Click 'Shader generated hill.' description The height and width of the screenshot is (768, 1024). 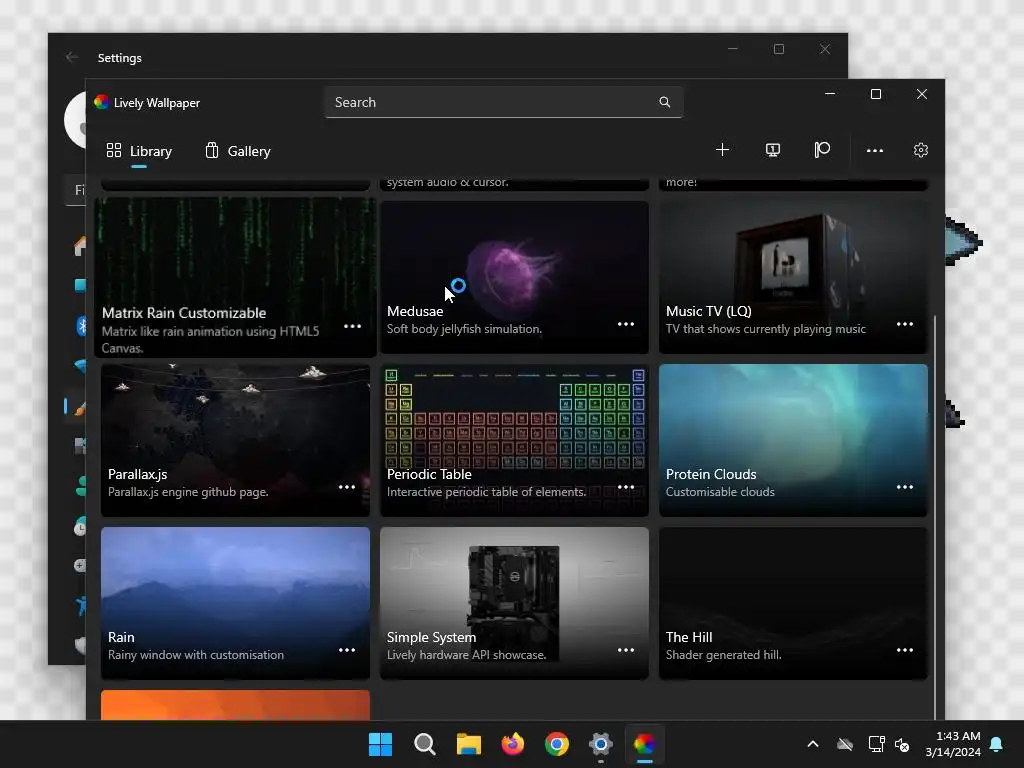coord(724,655)
